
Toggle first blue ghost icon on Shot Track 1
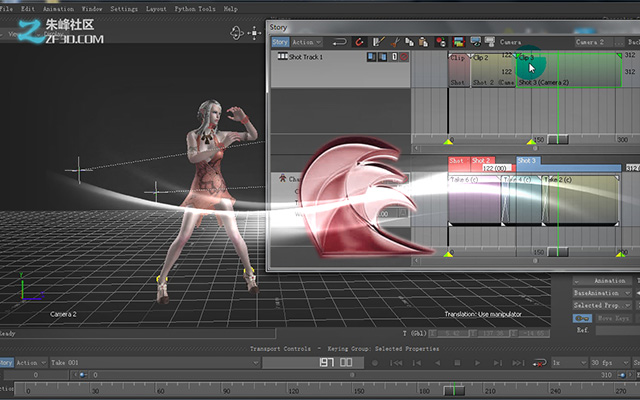[x=371, y=57]
